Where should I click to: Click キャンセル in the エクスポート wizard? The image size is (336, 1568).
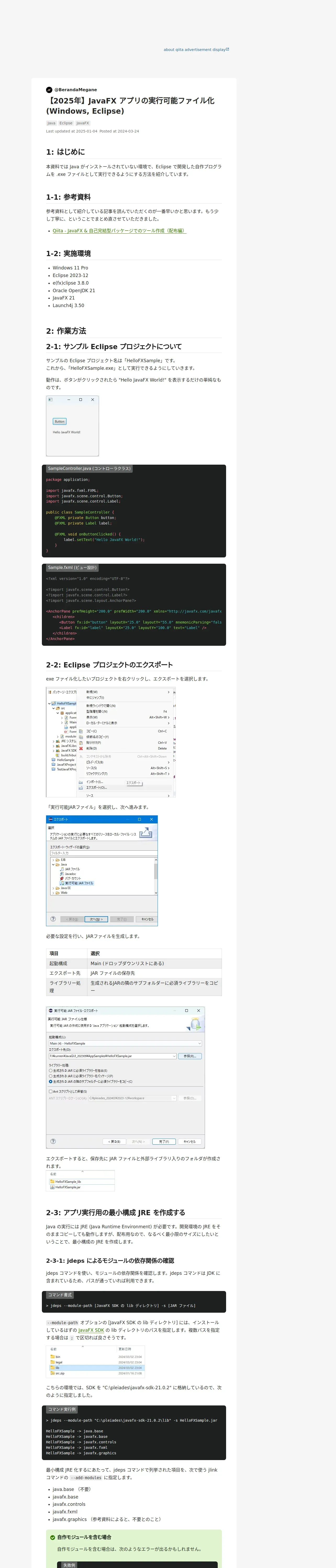coord(147,919)
